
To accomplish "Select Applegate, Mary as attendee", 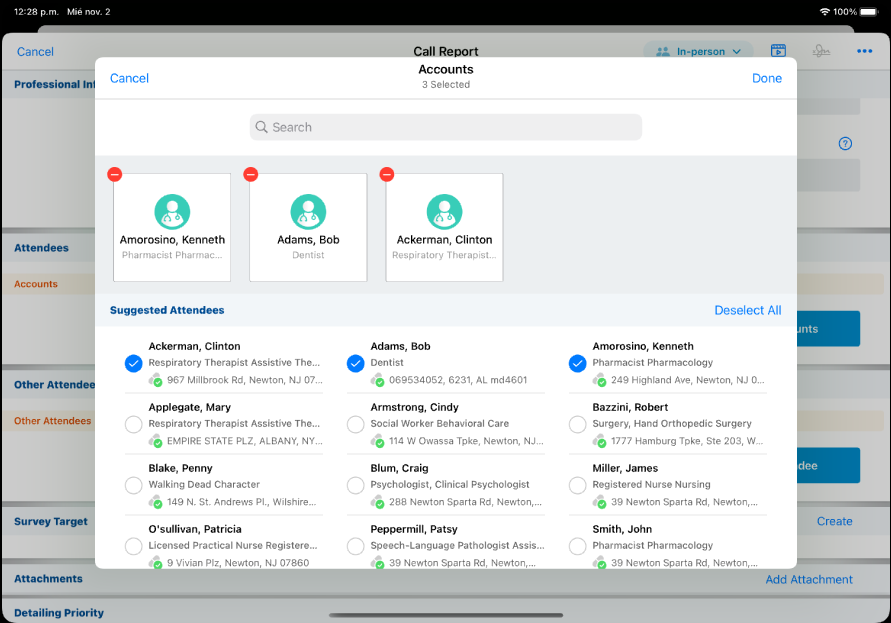I will coord(133,425).
